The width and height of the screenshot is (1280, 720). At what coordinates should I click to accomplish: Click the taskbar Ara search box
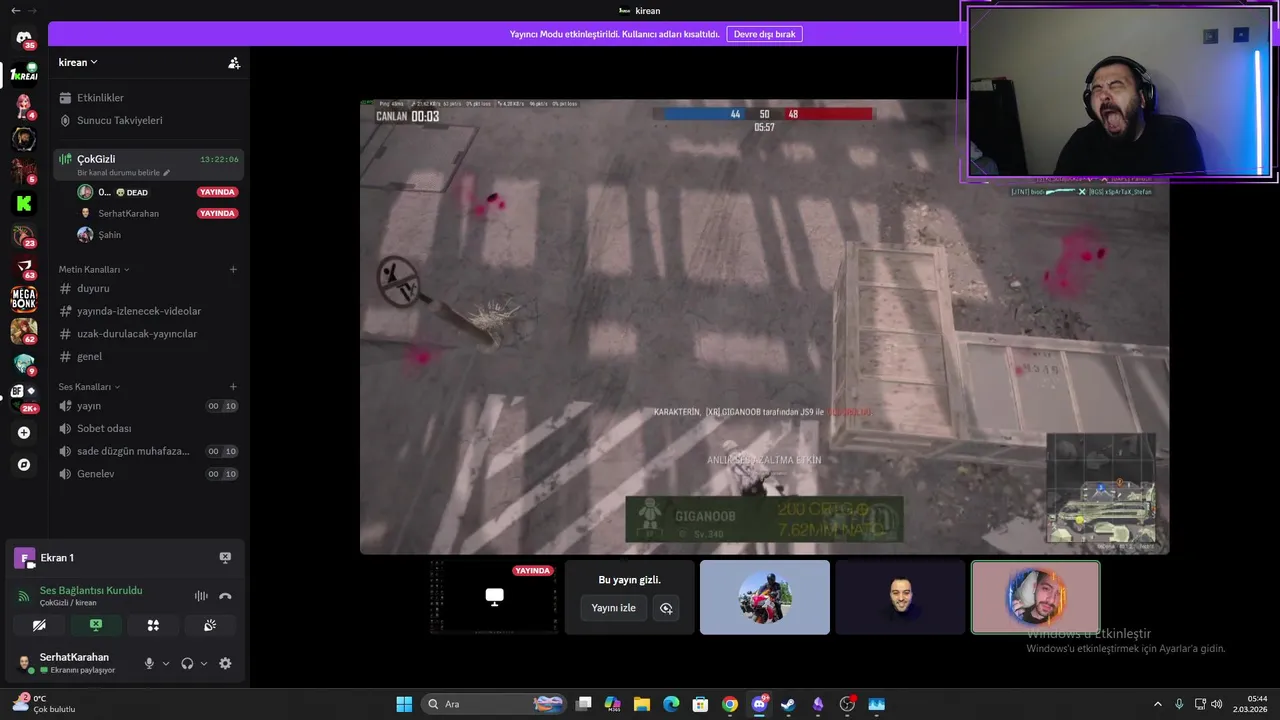point(493,704)
